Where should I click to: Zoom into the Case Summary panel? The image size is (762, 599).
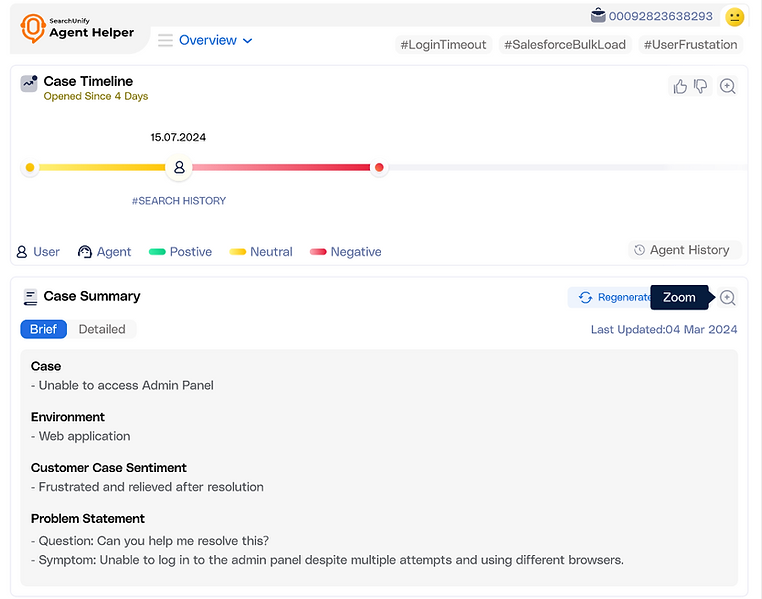[x=728, y=298]
